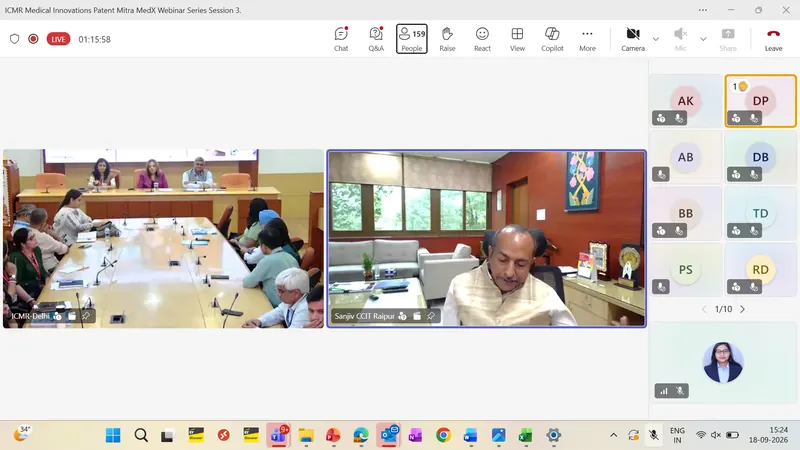Expand mic options dropdown arrow
The image size is (800, 450).
coord(703,39)
